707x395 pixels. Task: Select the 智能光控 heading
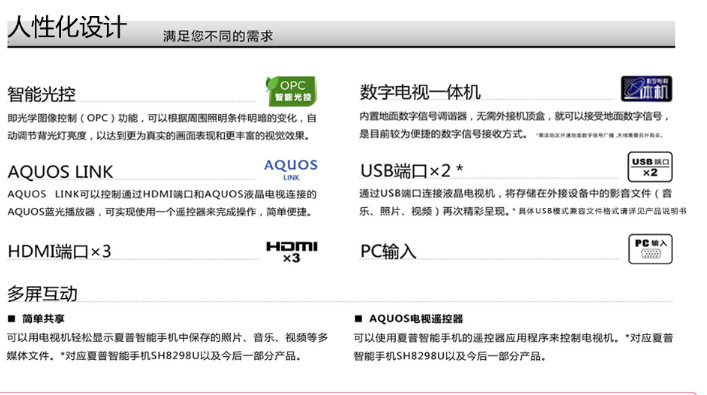pyautogui.click(x=41, y=94)
